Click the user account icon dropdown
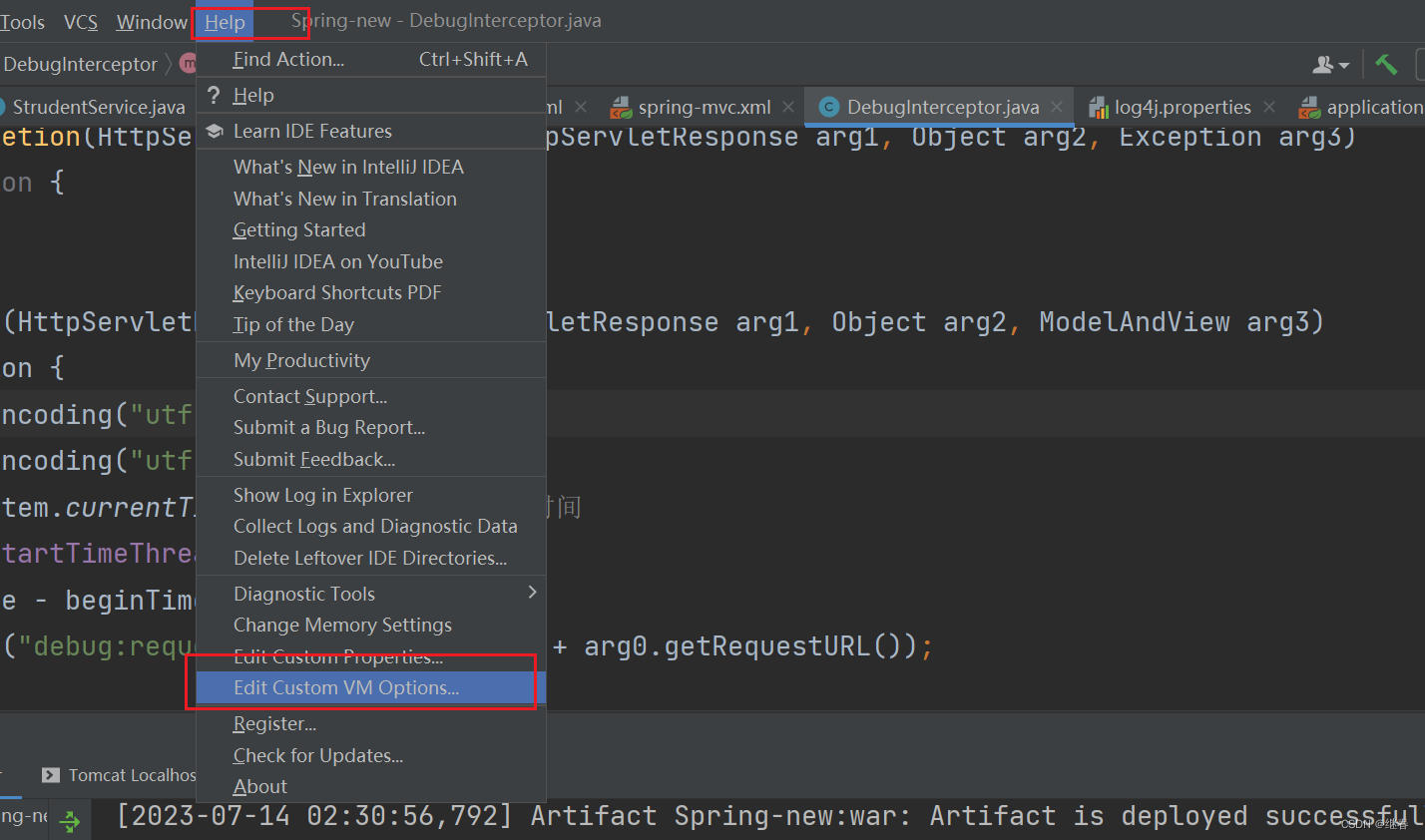This screenshot has height=840, width=1425. 1331,65
